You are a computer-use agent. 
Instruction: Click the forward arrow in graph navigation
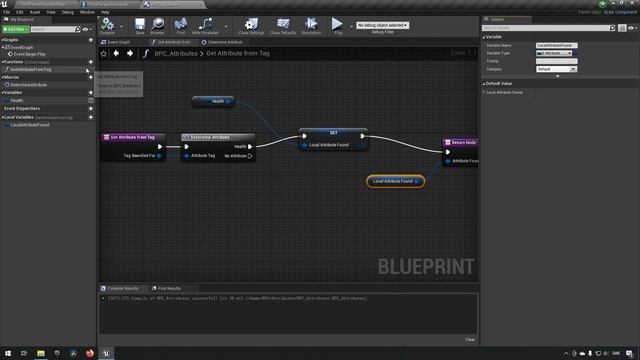[x=130, y=53]
